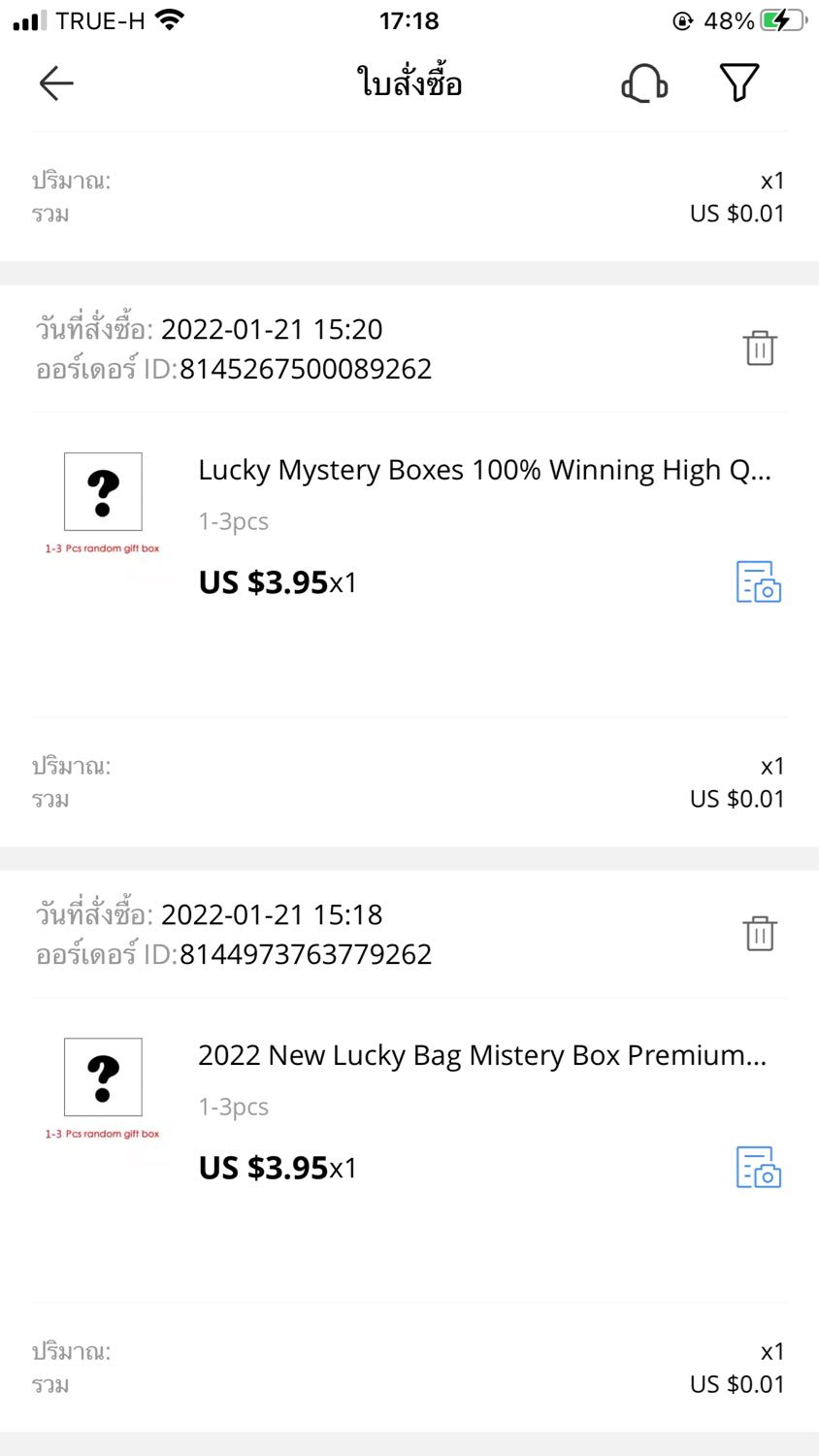Viewport: 819px width, 1456px height.
Task: Delete order 8145267500089262 with trash icon
Action: pos(760,347)
